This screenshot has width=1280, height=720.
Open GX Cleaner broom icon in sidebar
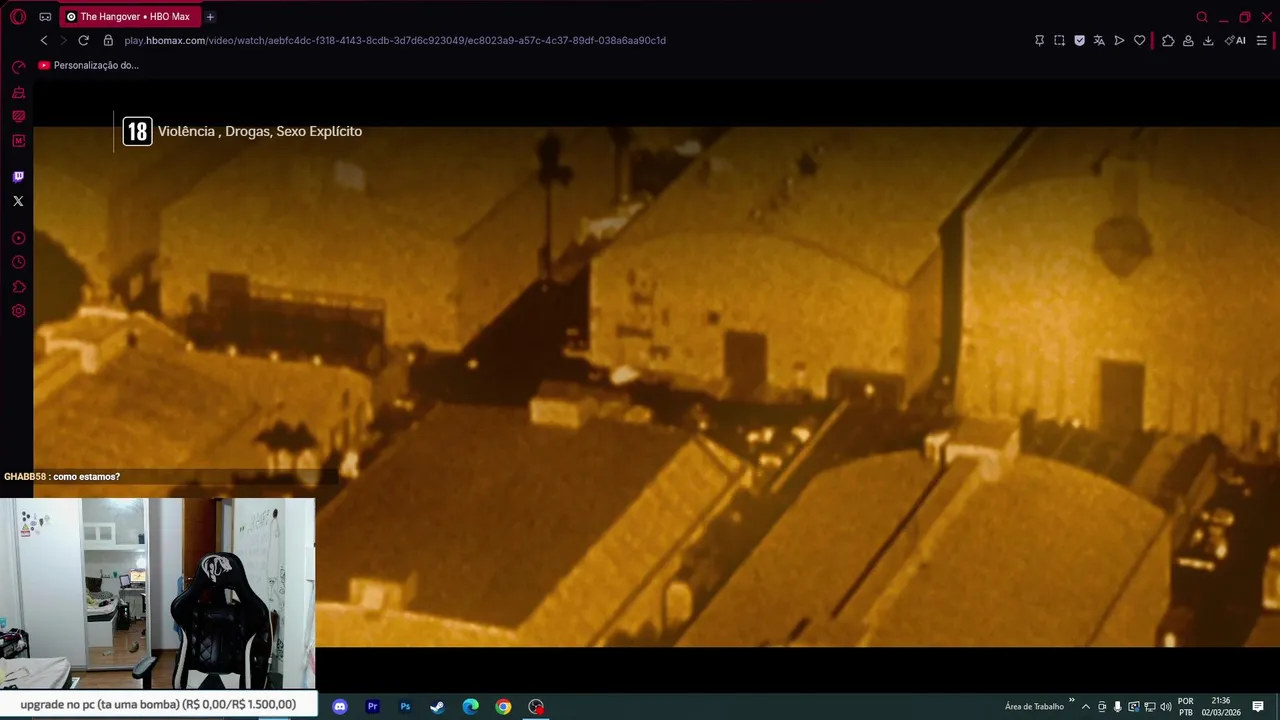pyautogui.click(x=18, y=92)
